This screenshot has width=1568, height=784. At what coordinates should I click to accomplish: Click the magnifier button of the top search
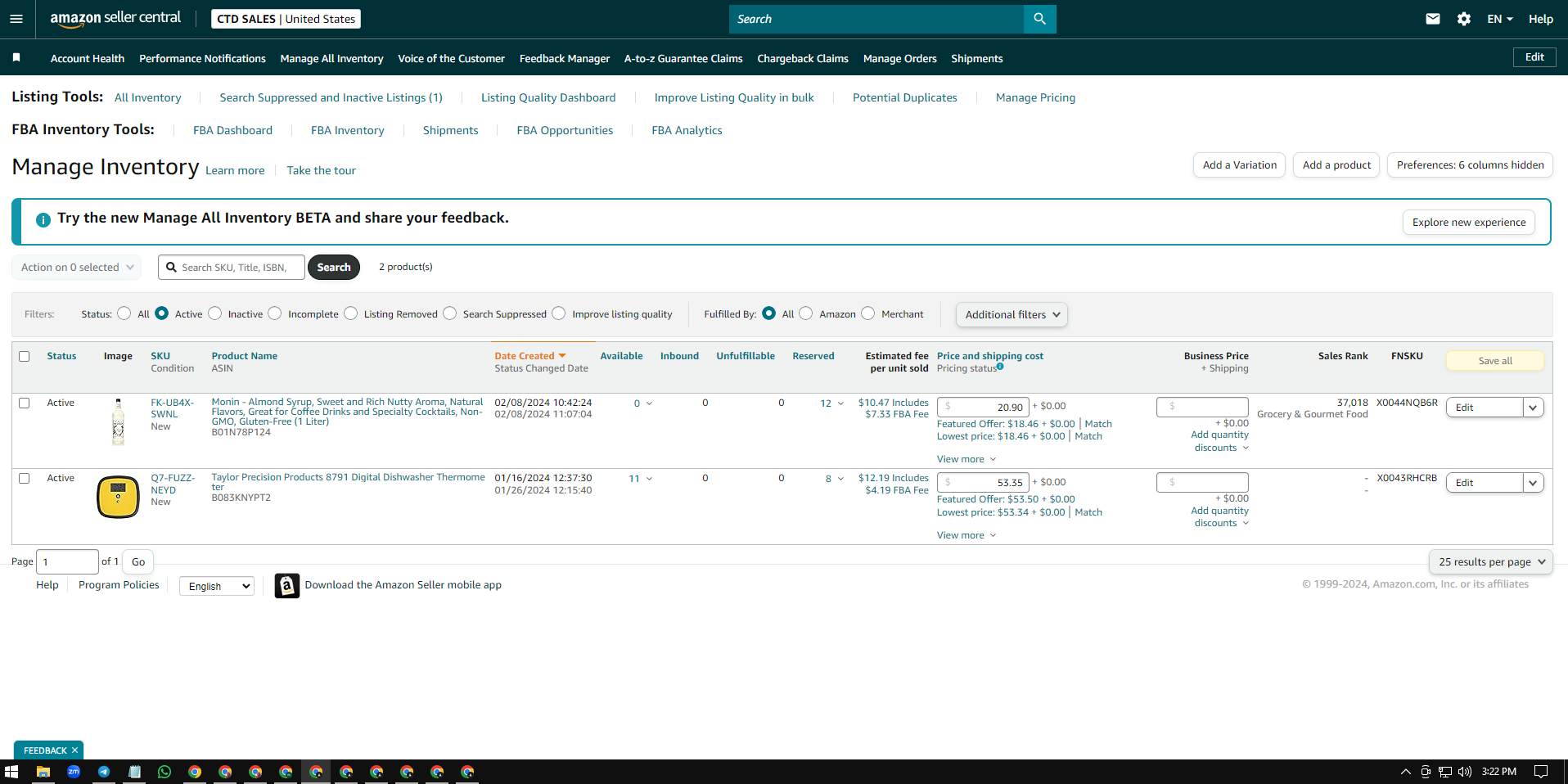(1039, 19)
